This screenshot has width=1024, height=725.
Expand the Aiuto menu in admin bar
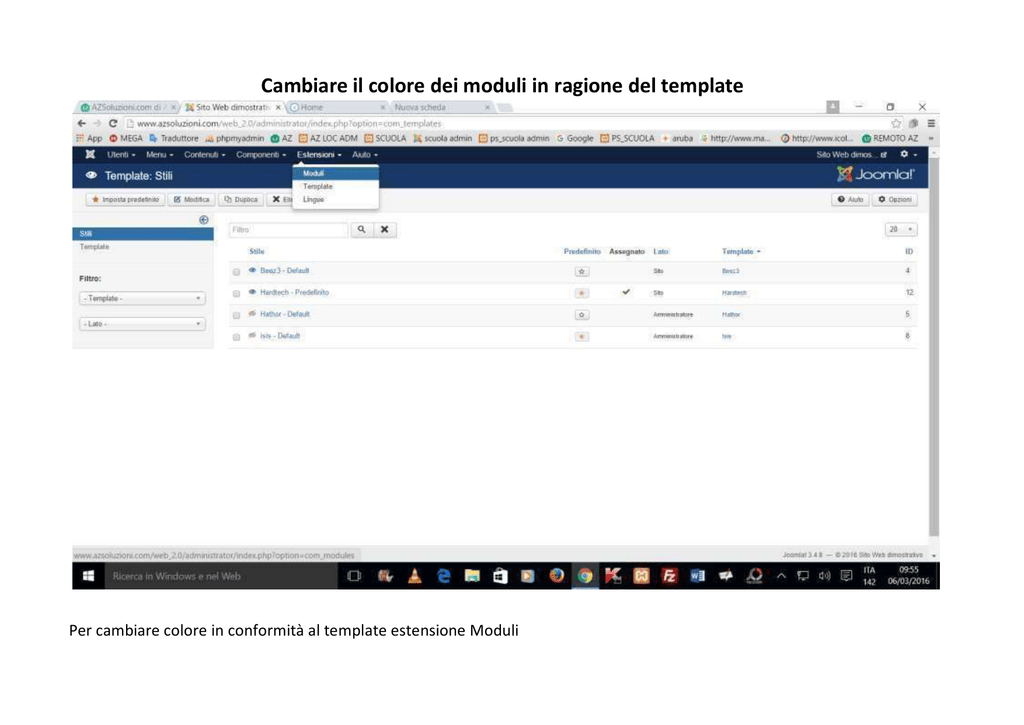coord(364,155)
